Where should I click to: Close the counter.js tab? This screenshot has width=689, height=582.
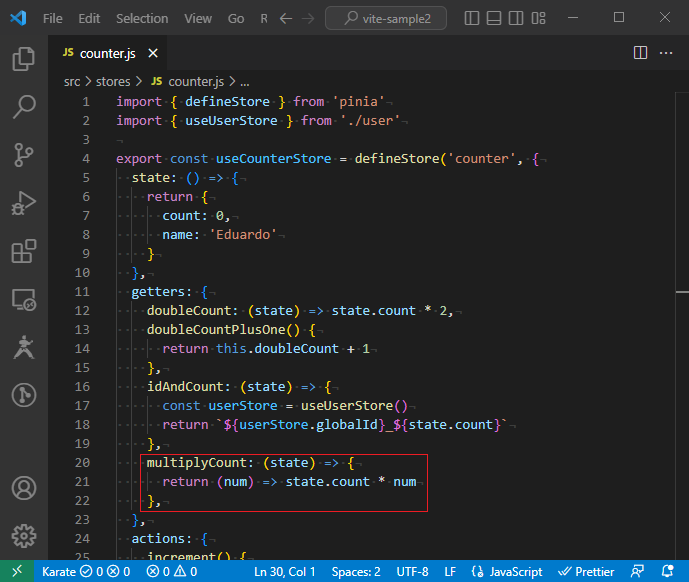tap(153, 53)
